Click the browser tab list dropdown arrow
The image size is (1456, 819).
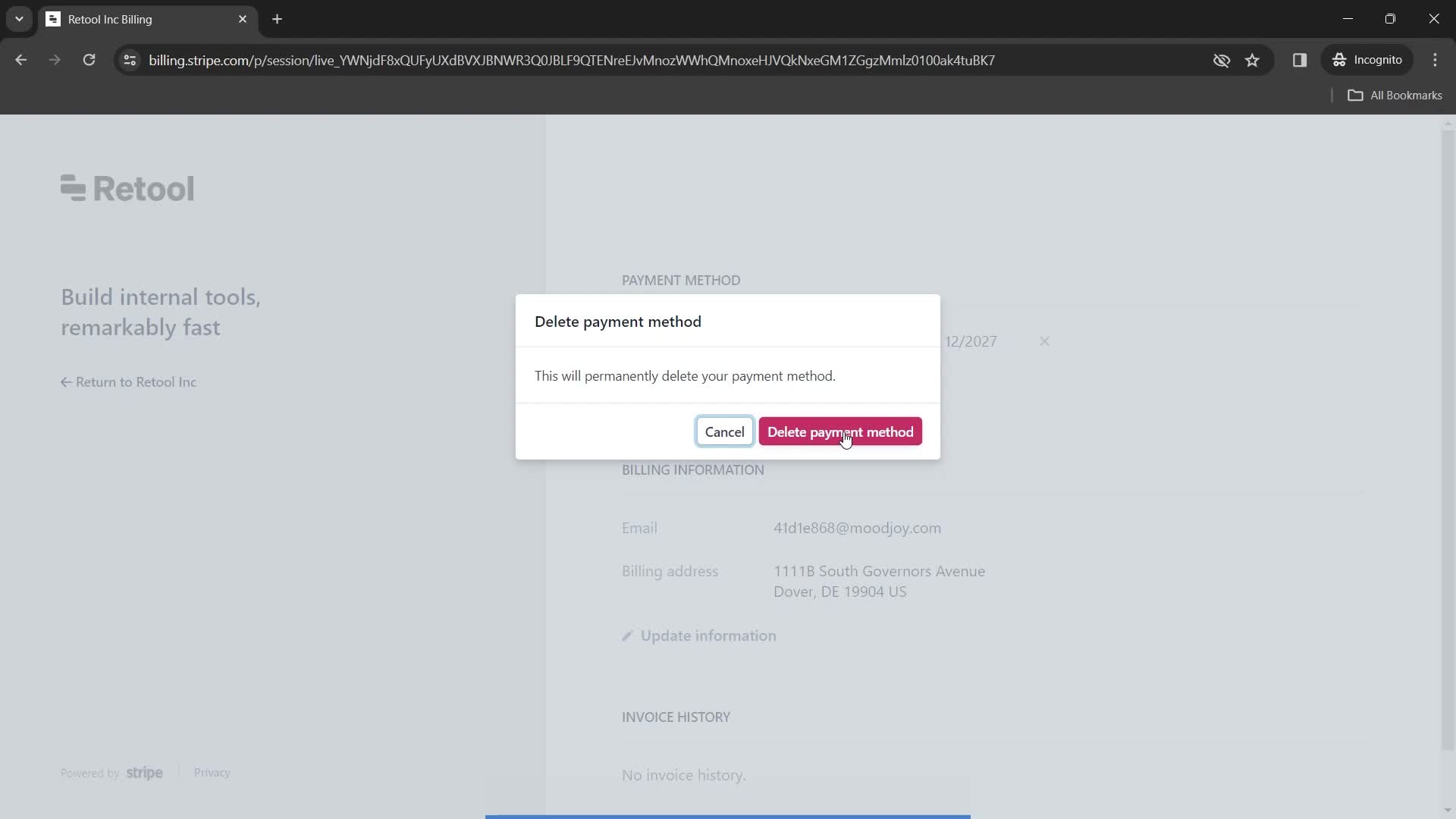19,19
